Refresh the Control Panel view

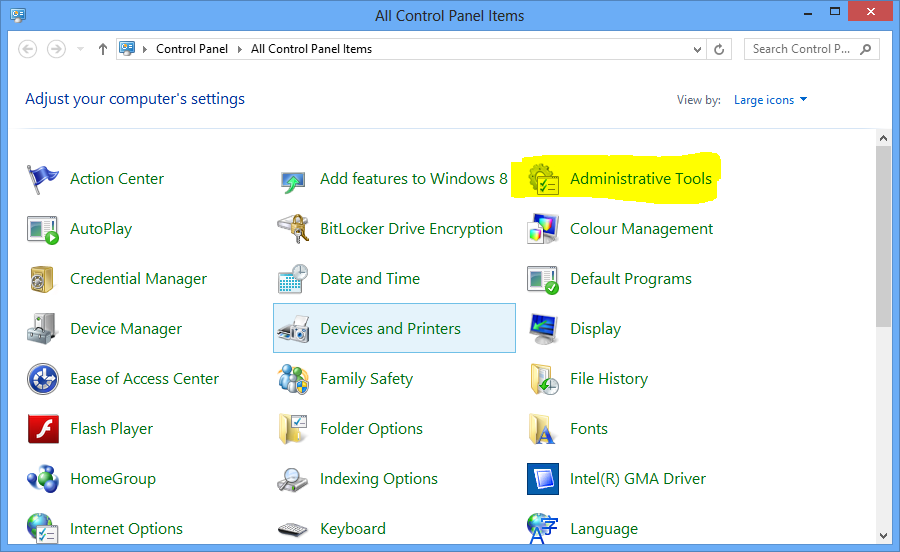tap(719, 49)
